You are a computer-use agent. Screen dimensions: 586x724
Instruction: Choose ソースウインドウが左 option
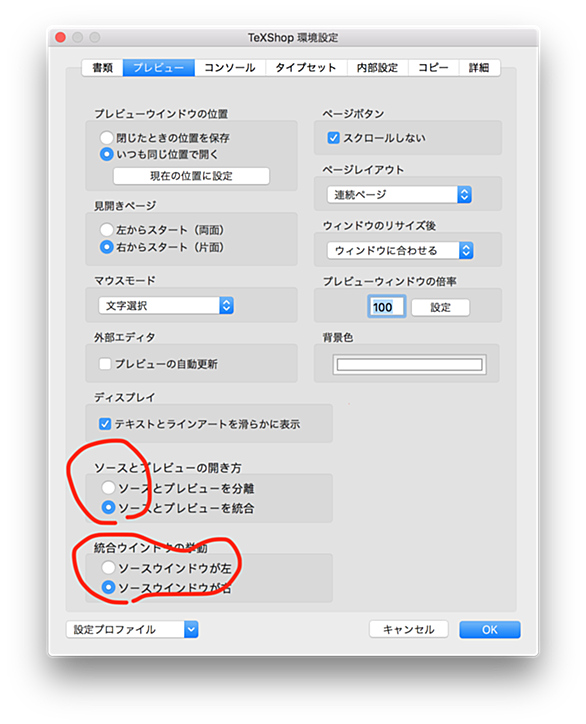point(108,567)
